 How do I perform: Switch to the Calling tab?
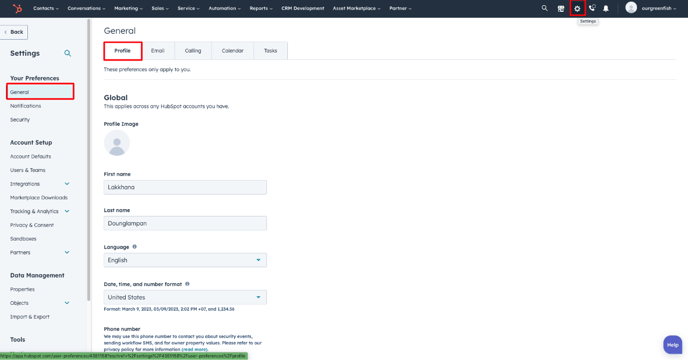(193, 51)
